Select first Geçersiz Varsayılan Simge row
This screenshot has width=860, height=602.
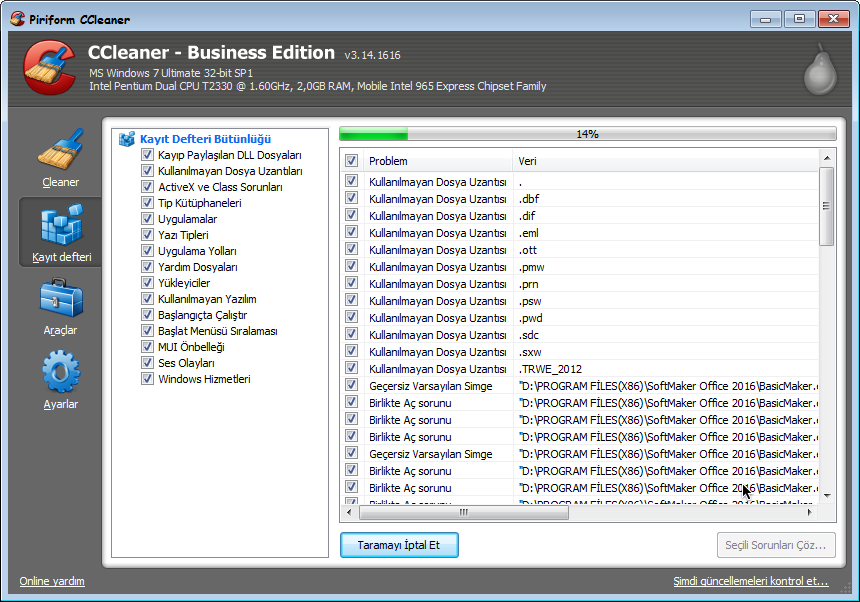(x=581, y=386)
